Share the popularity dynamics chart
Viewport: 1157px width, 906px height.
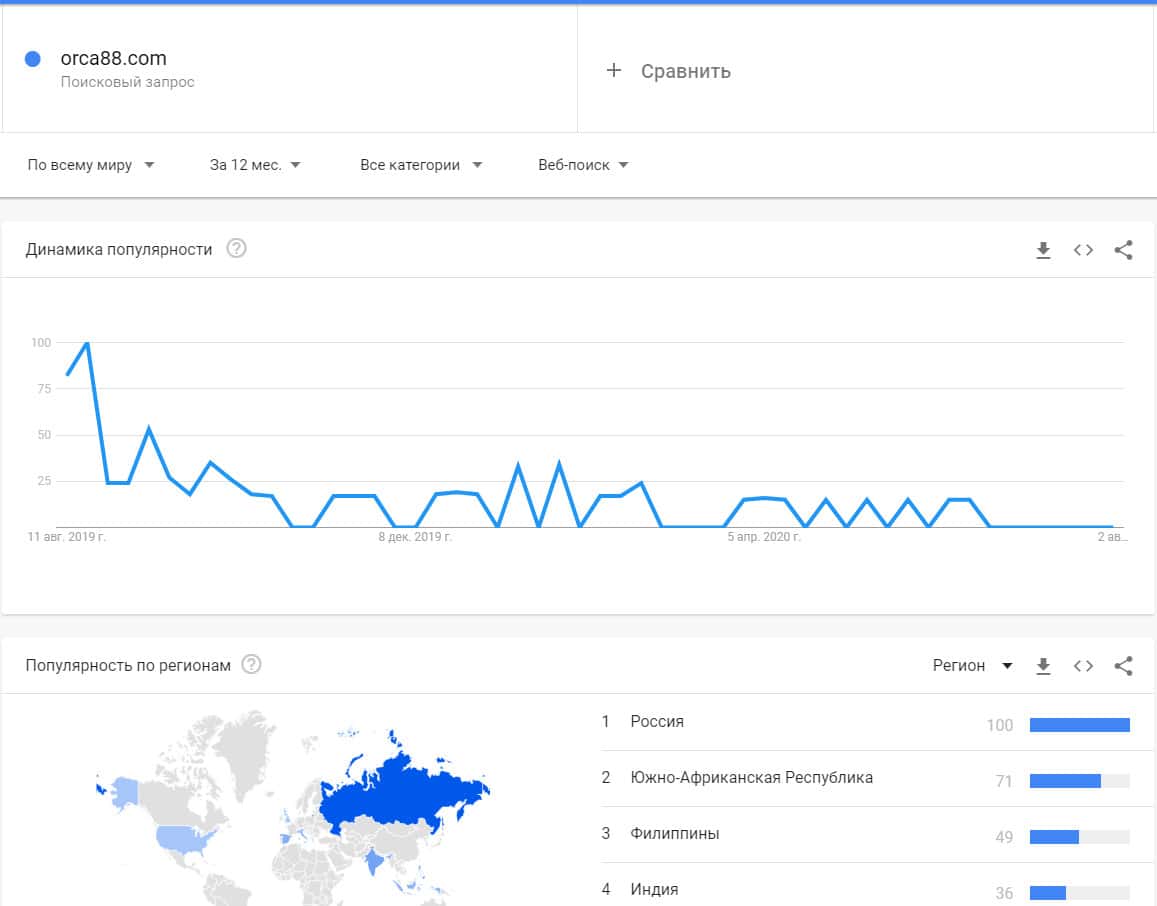click(x=1123, y=250)
